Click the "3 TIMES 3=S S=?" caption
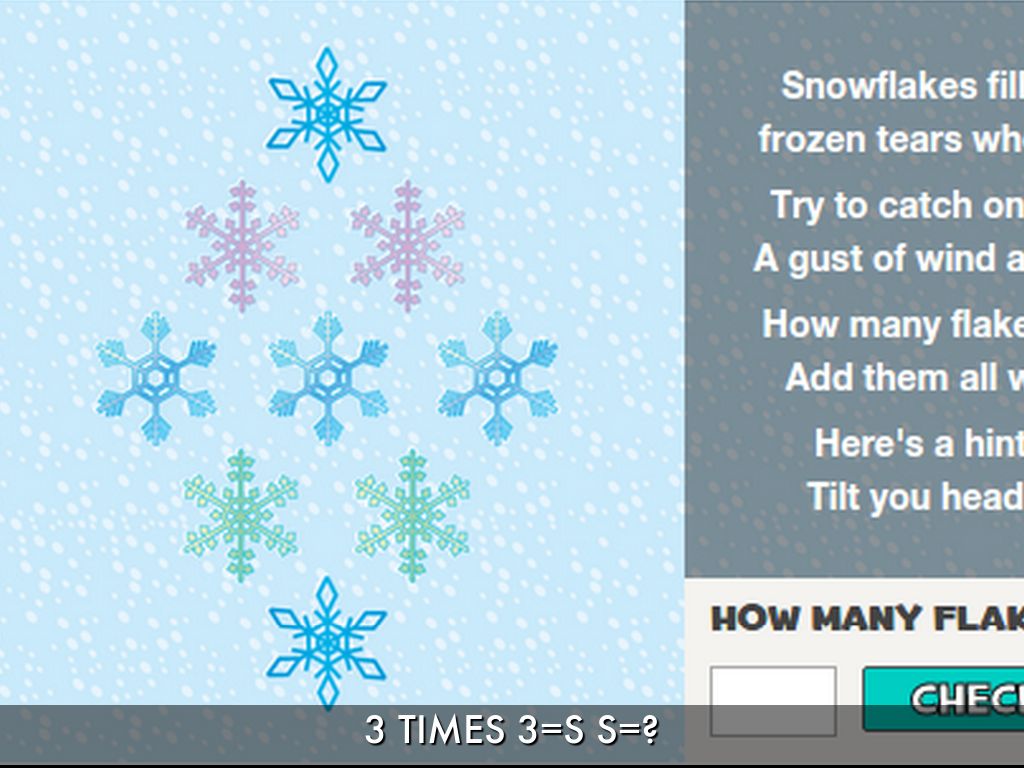Screen dimensions: 1024x768 click(x=511, y=730)
